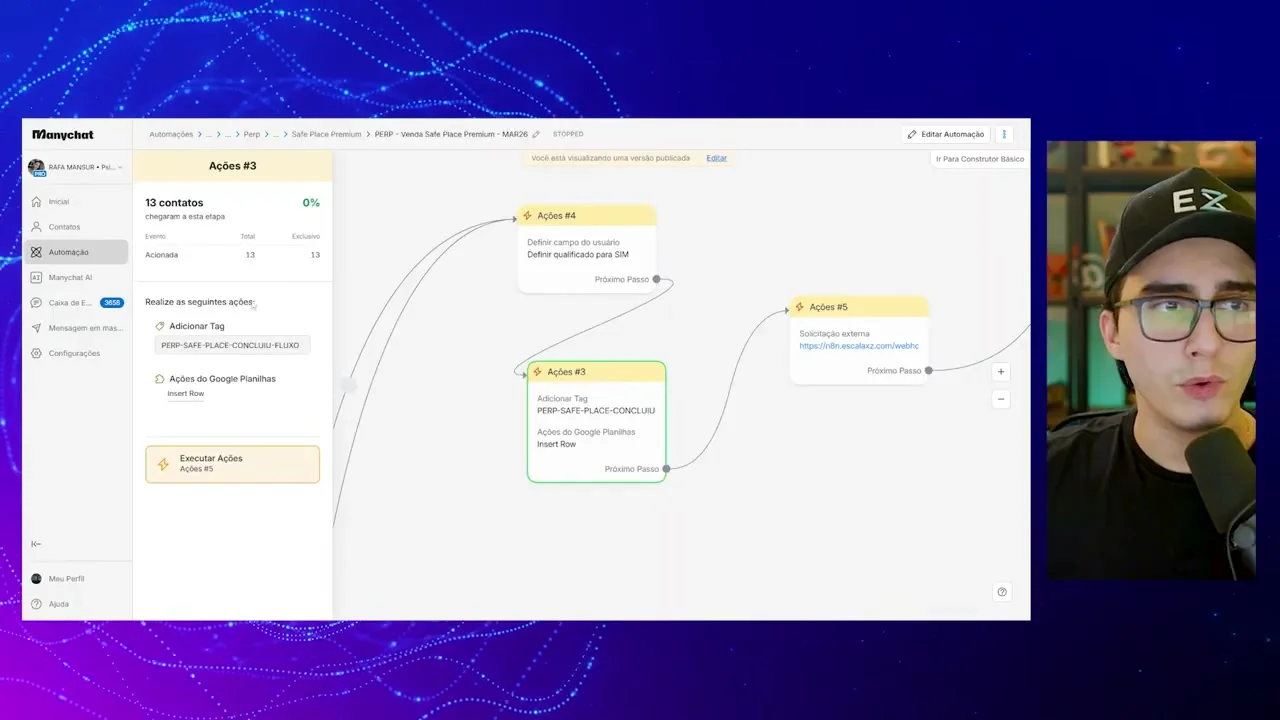The width and height of the screenshot is (1280, 720).
Task: Click the PERP-SAFE-PLACE-CONCLUIU-FLUXO tag field
Action: click(233, 345)
